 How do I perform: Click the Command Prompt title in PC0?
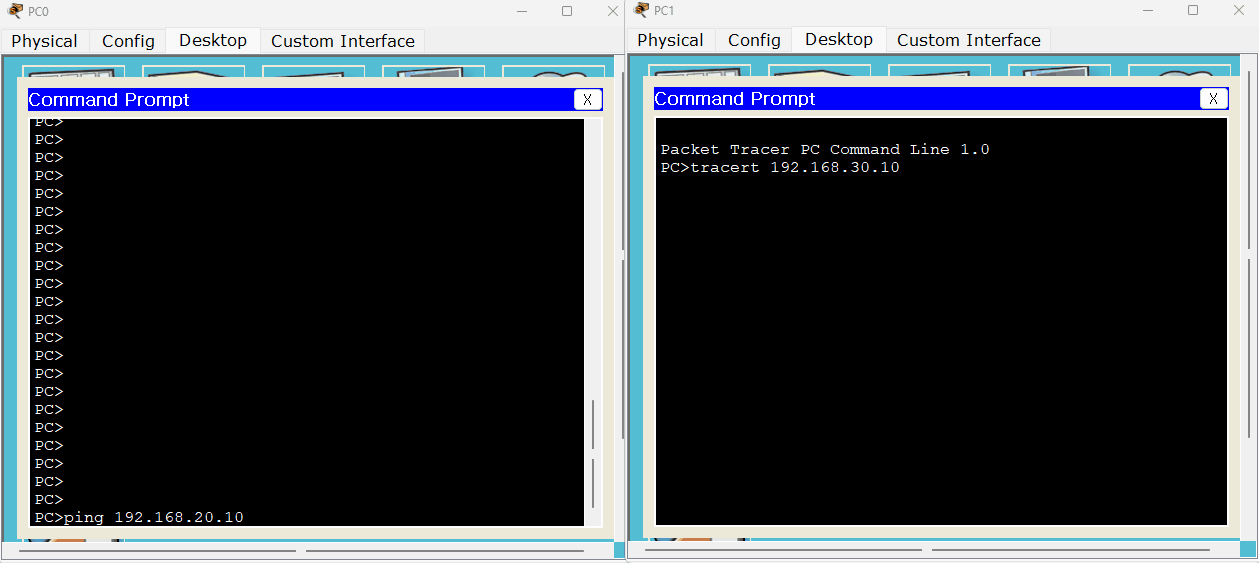coord(109,100)
